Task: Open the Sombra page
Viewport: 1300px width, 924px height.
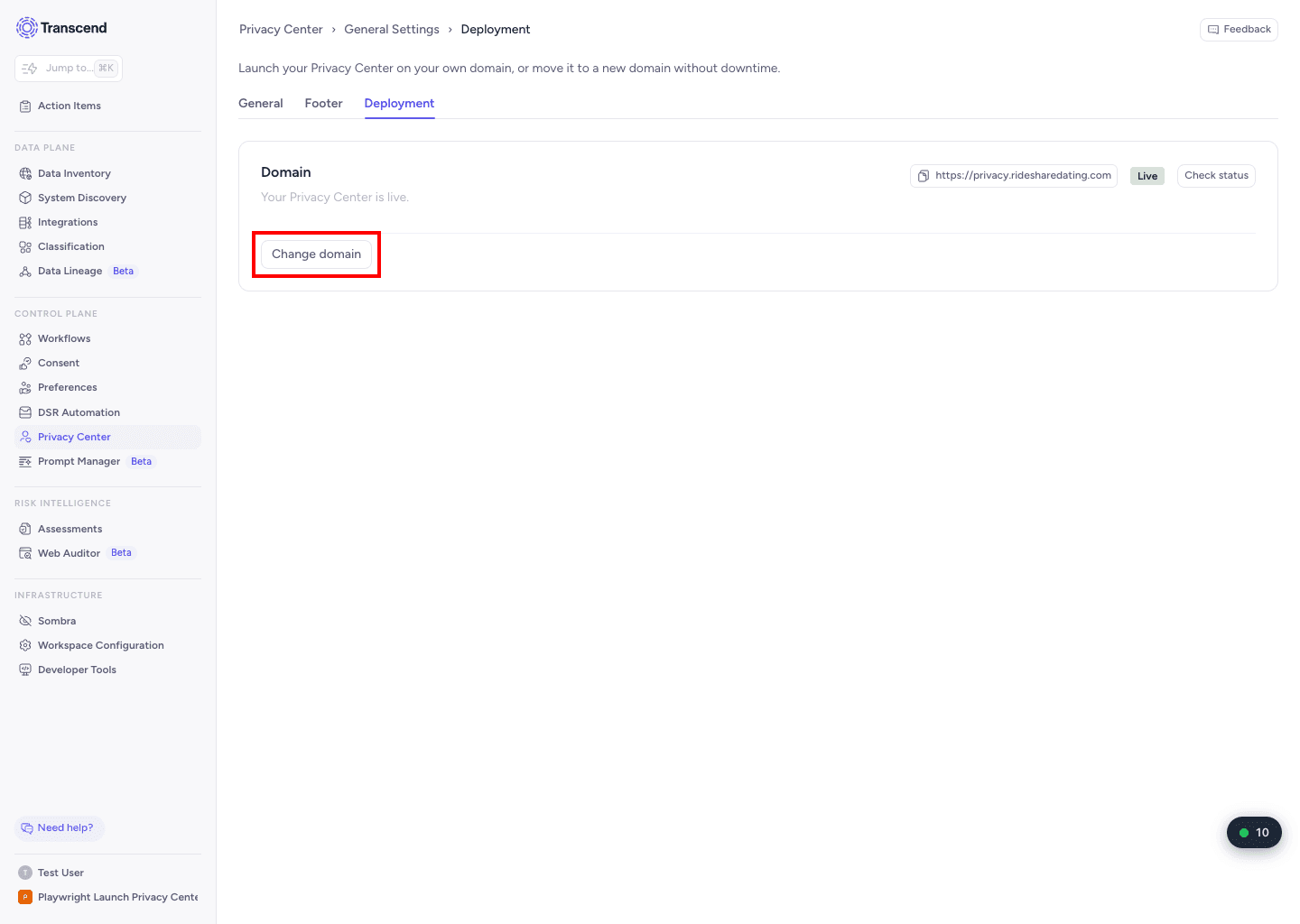Action: tap(107, 621)
